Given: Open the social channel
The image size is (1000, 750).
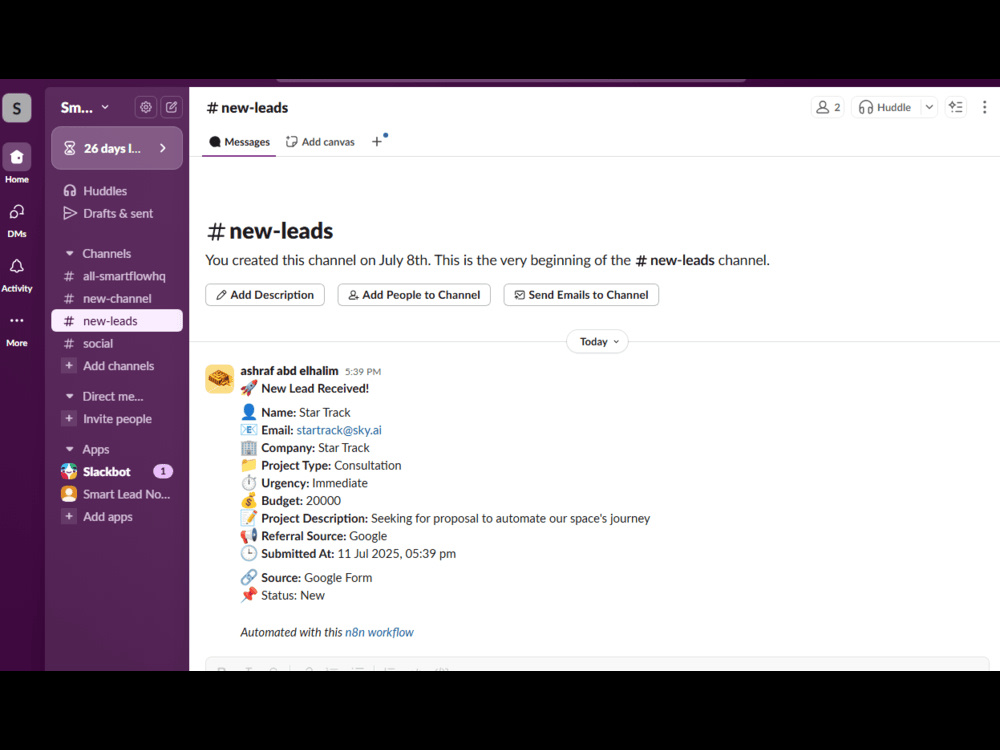Looking at the screenshot, I should point(117,343).
